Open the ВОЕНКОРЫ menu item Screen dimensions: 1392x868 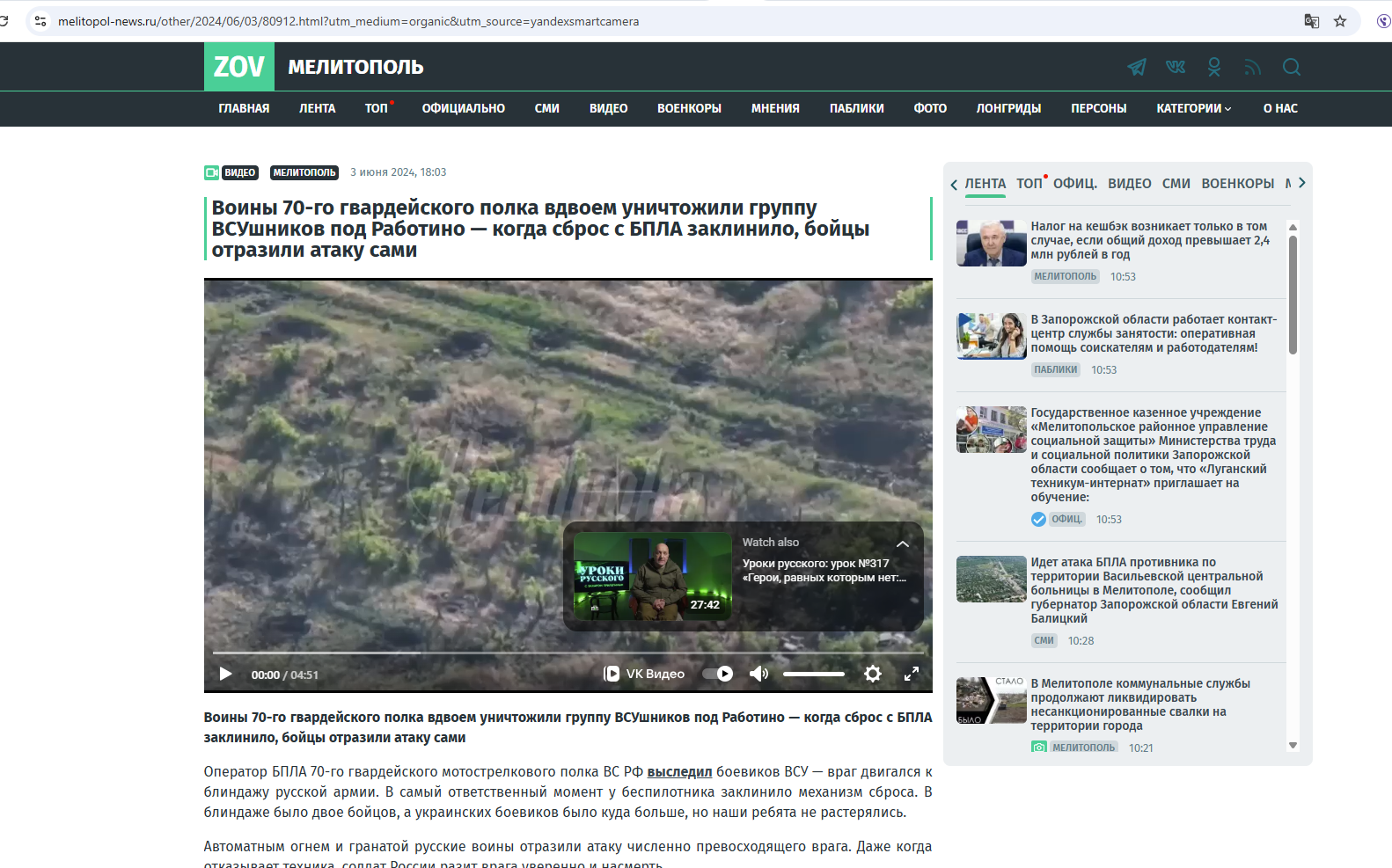[x=689, y=108]
